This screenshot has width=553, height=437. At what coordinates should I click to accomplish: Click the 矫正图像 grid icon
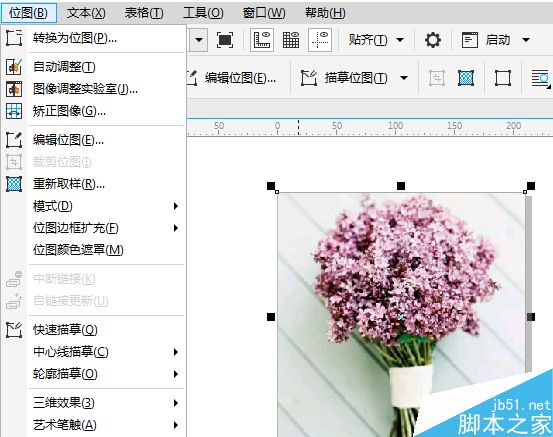click(x=14, y=111)
